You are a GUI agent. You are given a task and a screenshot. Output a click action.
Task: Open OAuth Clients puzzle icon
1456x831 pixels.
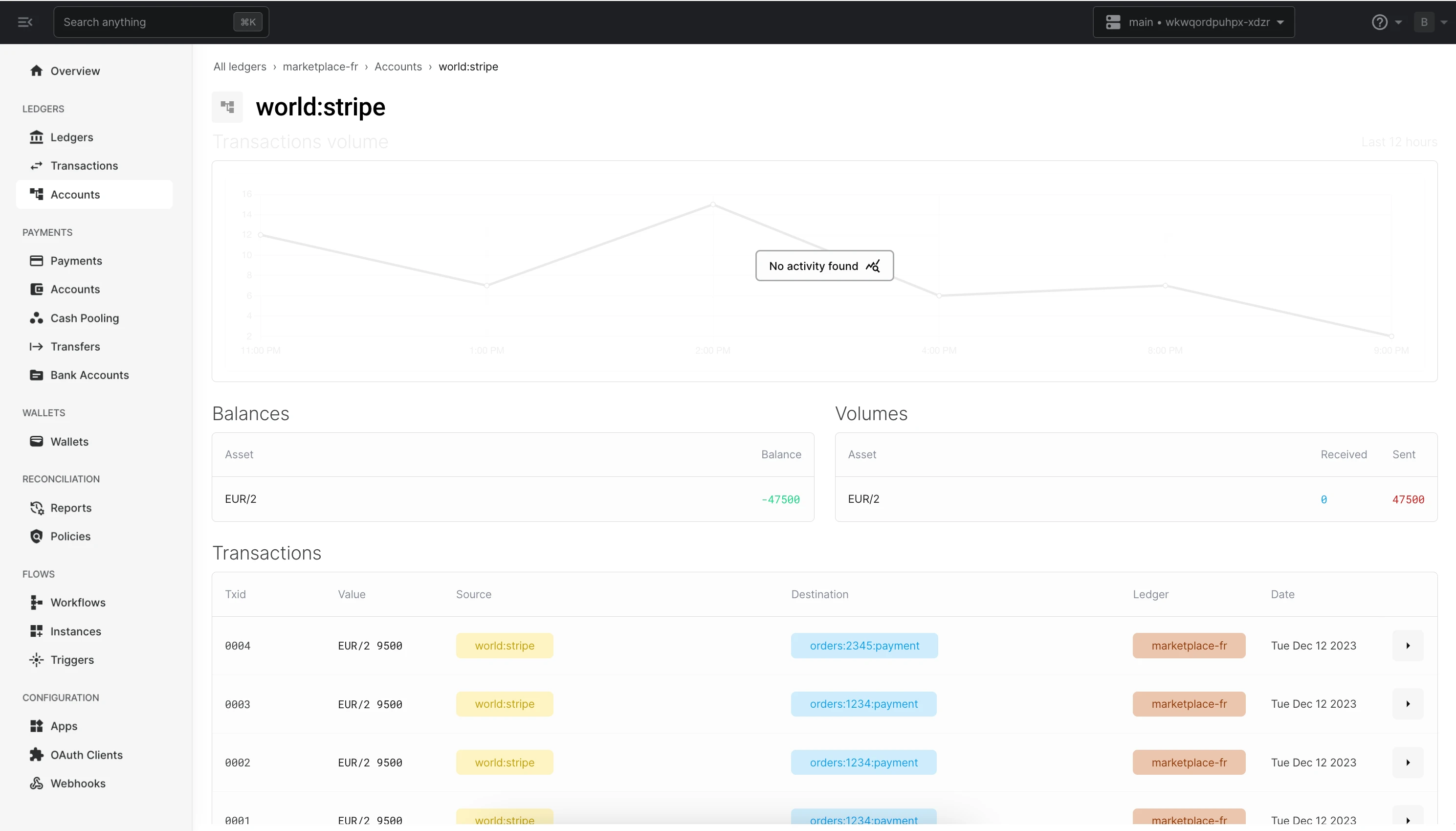pos(37,755)
